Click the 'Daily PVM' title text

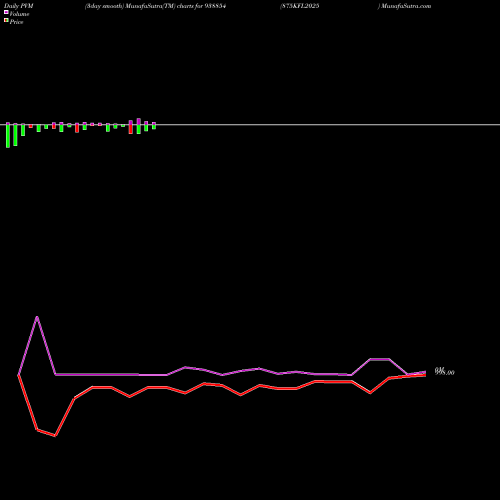click(19, 6)
